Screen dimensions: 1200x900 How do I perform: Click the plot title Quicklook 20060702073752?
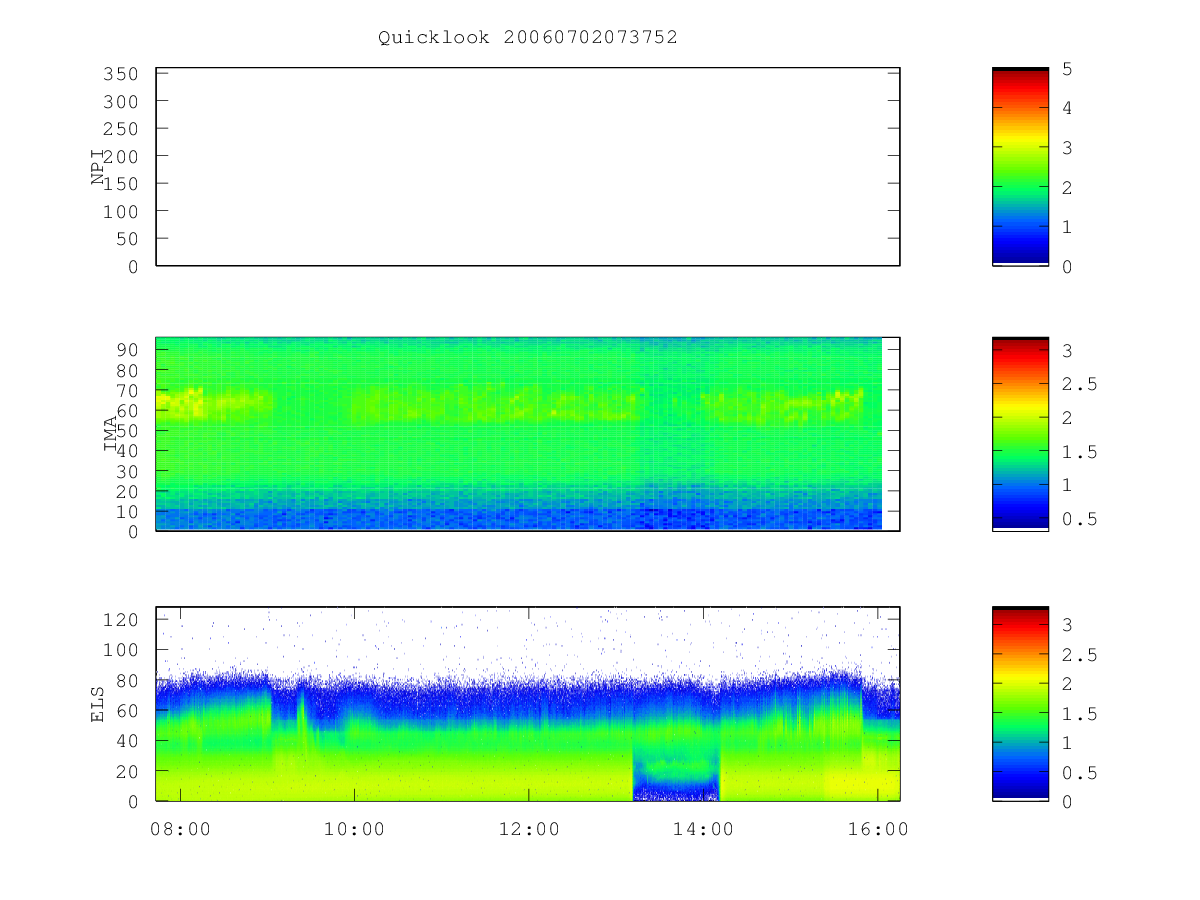pyautogui.click(x=528, y=38)
